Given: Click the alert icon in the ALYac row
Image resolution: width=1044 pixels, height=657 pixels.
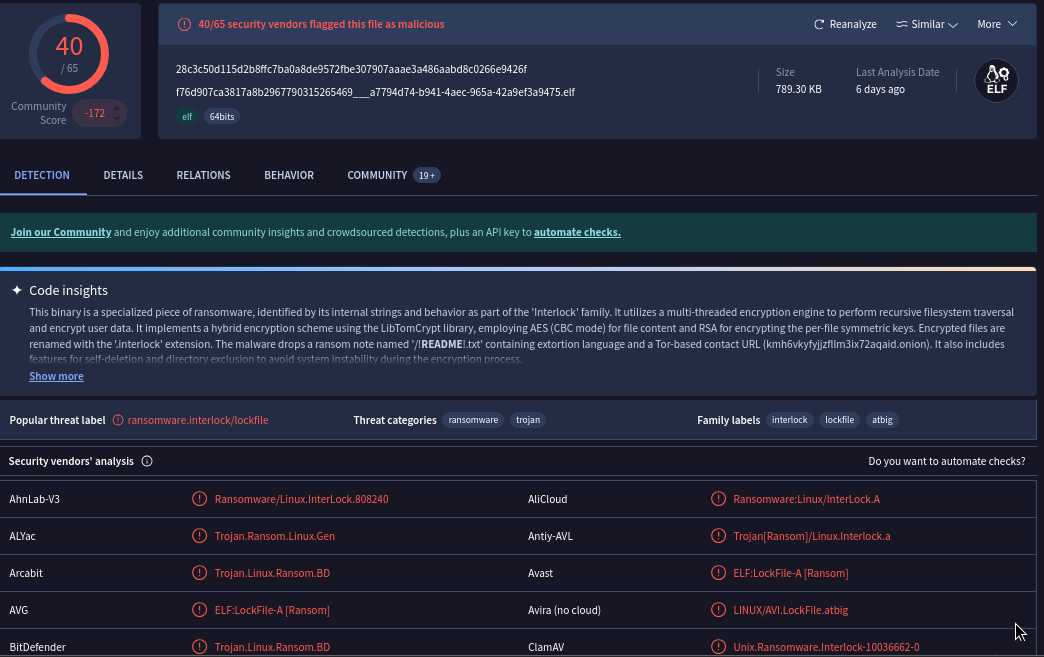Looking at the screenshot, I should tap(199, 536).
